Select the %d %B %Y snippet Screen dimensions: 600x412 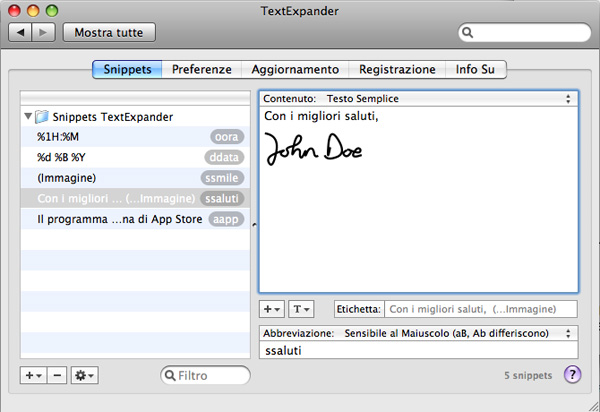click(135, 157)
